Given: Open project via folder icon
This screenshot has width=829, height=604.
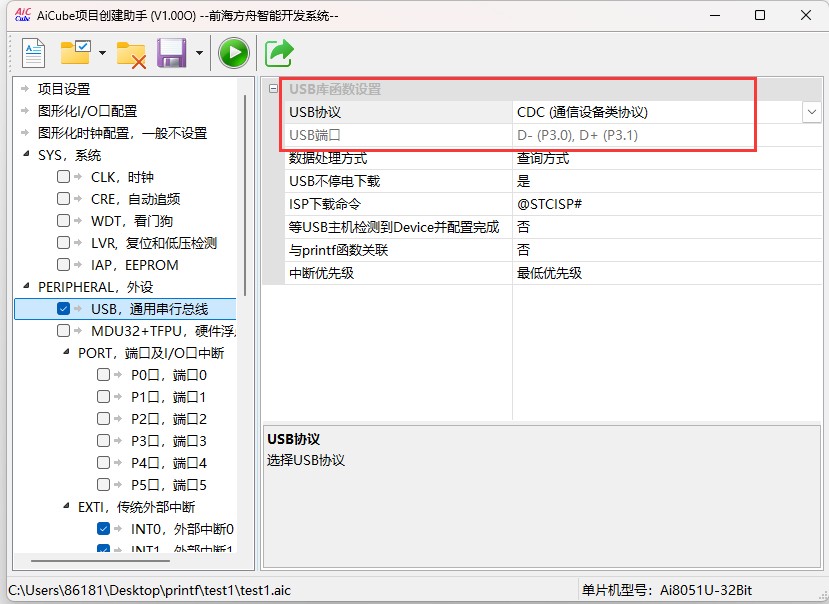Looking at the screenshot, I should (x=76, y=52).
